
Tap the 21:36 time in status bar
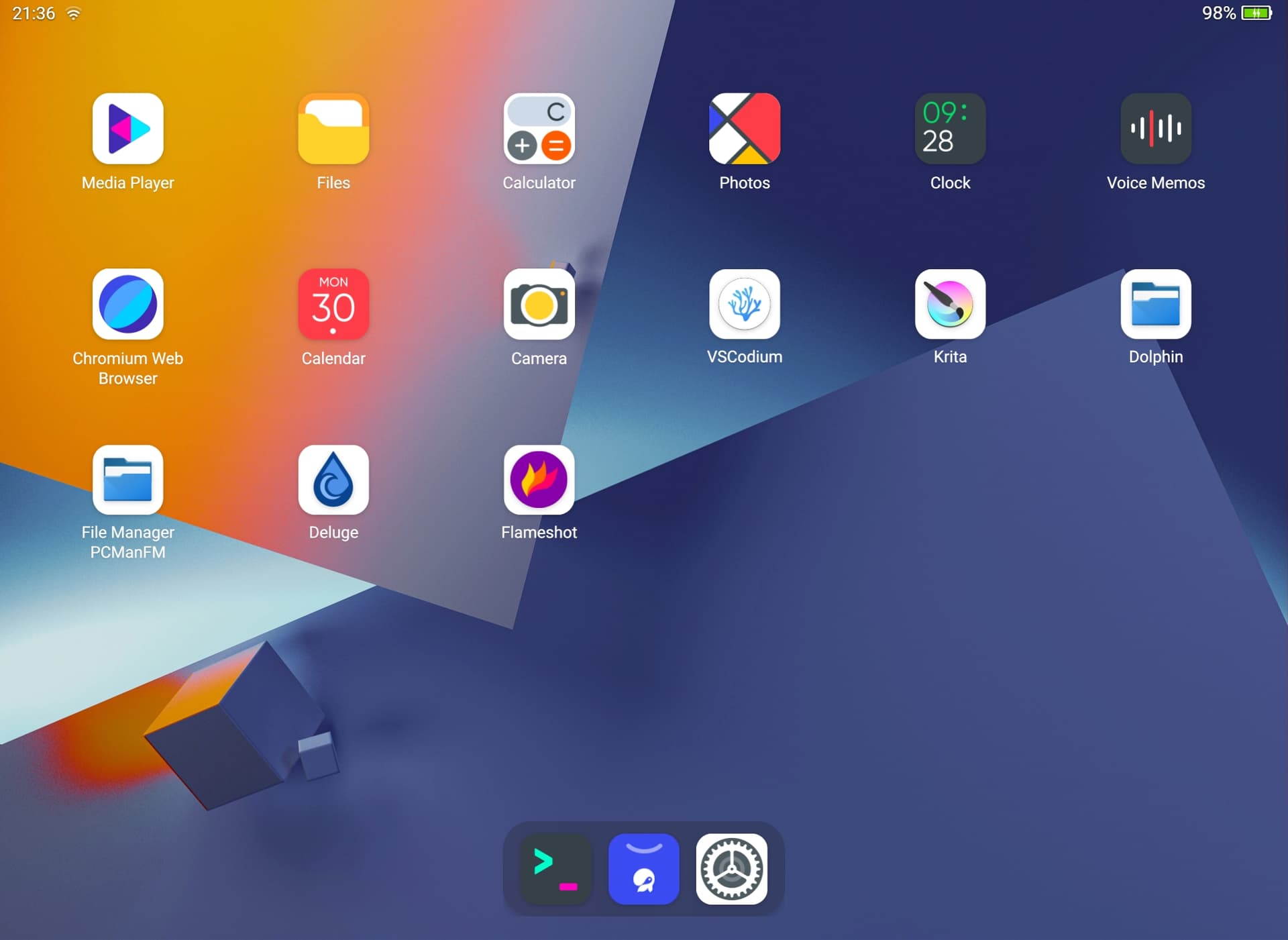click(x=34, y=13)
